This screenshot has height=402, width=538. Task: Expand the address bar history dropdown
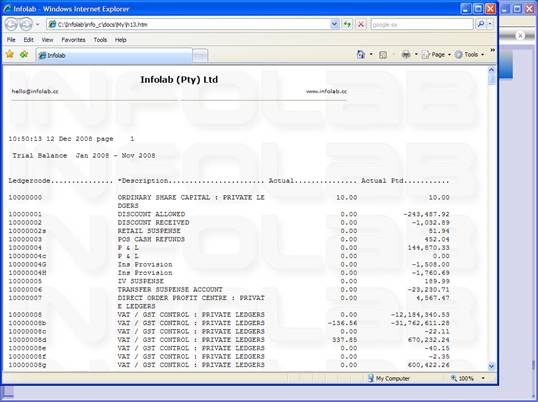334,24
